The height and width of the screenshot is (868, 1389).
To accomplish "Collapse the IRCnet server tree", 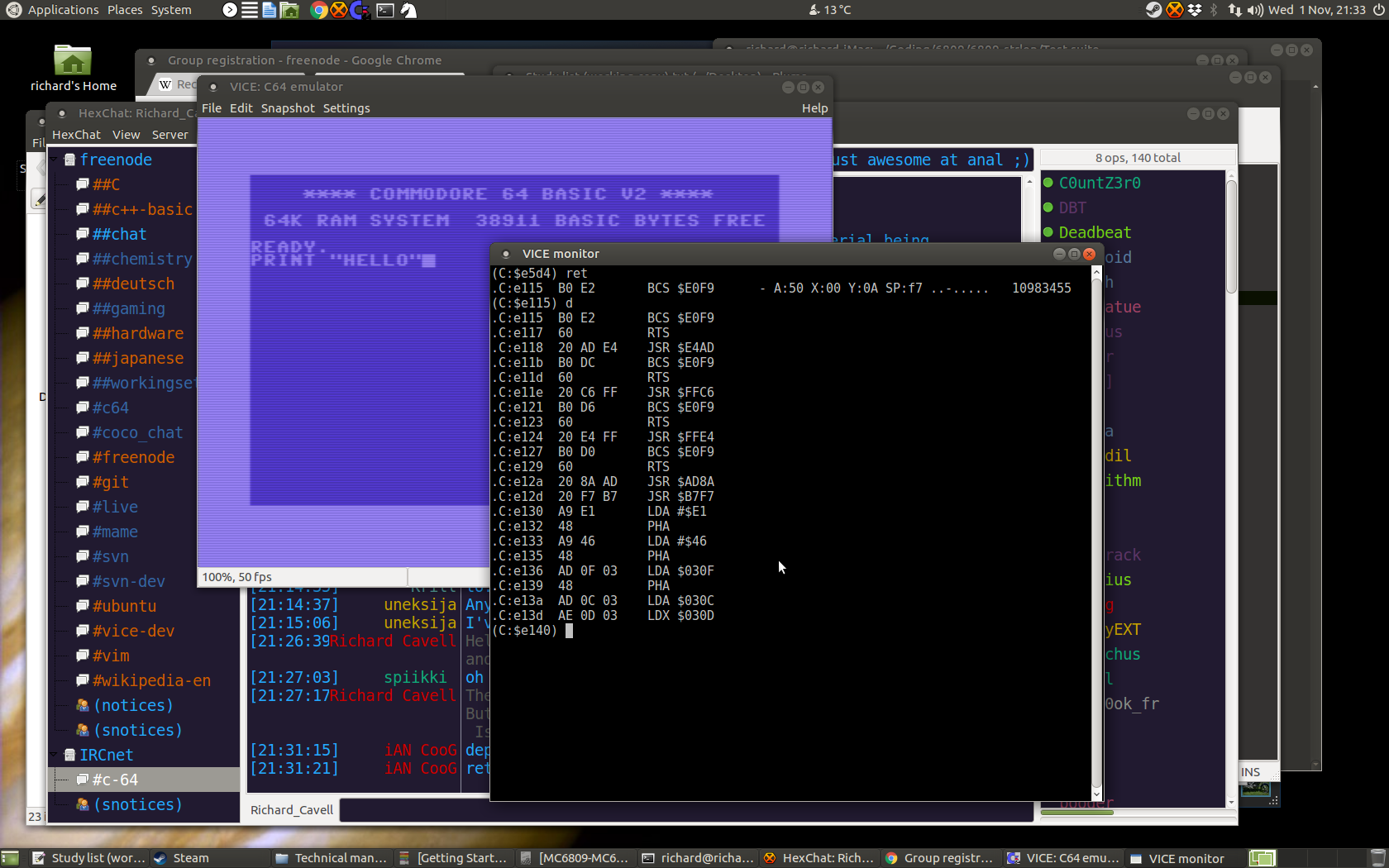I will click(55, 755).
